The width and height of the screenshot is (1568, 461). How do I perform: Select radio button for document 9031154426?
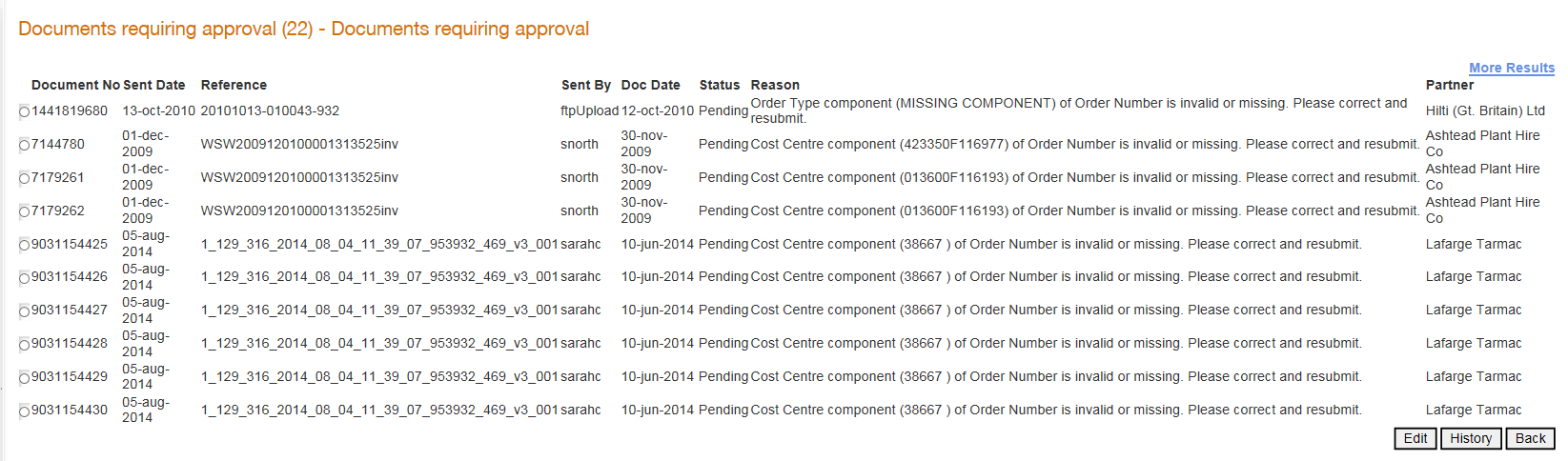[25, 278]
